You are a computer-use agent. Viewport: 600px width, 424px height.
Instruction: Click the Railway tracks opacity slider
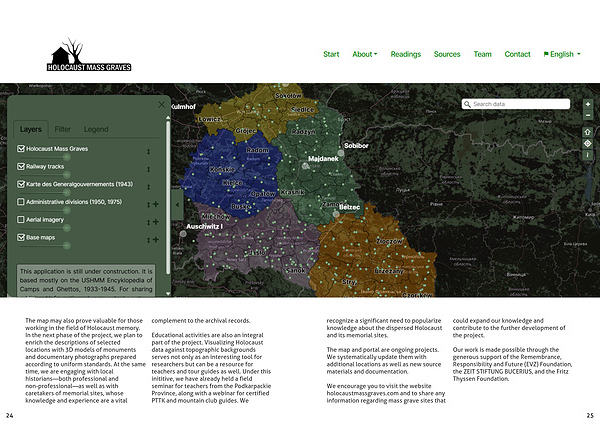[x=45, y=175]
